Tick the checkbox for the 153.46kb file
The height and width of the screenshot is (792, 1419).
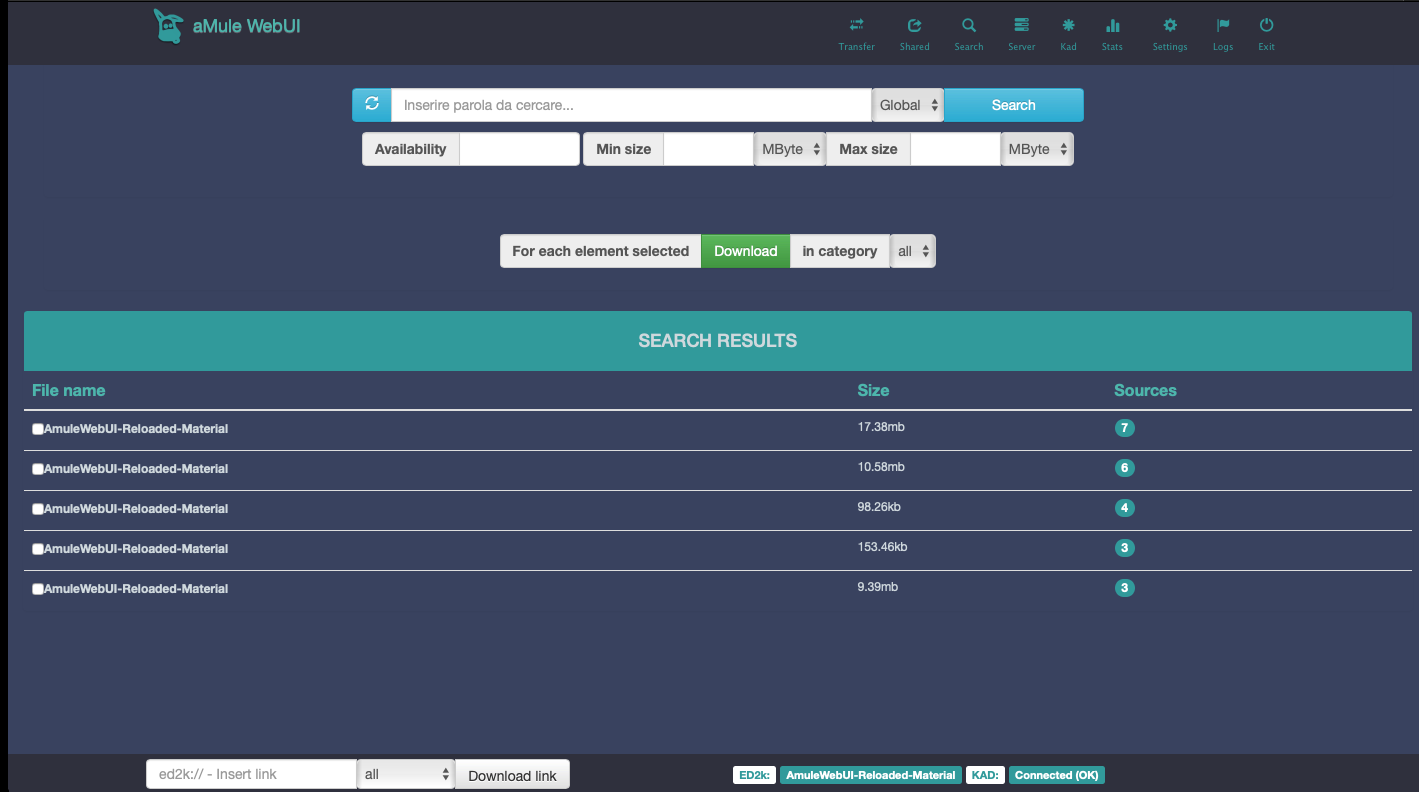38,549
